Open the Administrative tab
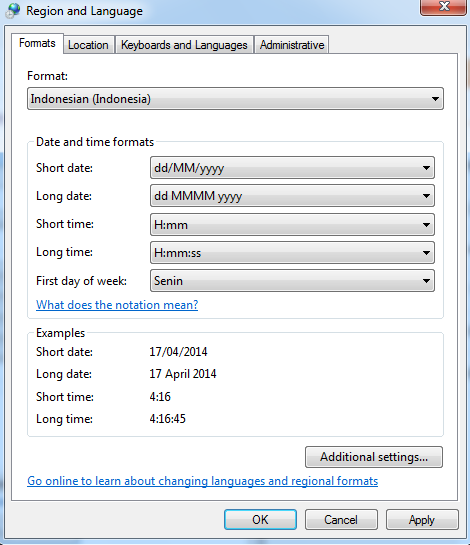Viewport: 470px width, 545px height. pos(292,45)
